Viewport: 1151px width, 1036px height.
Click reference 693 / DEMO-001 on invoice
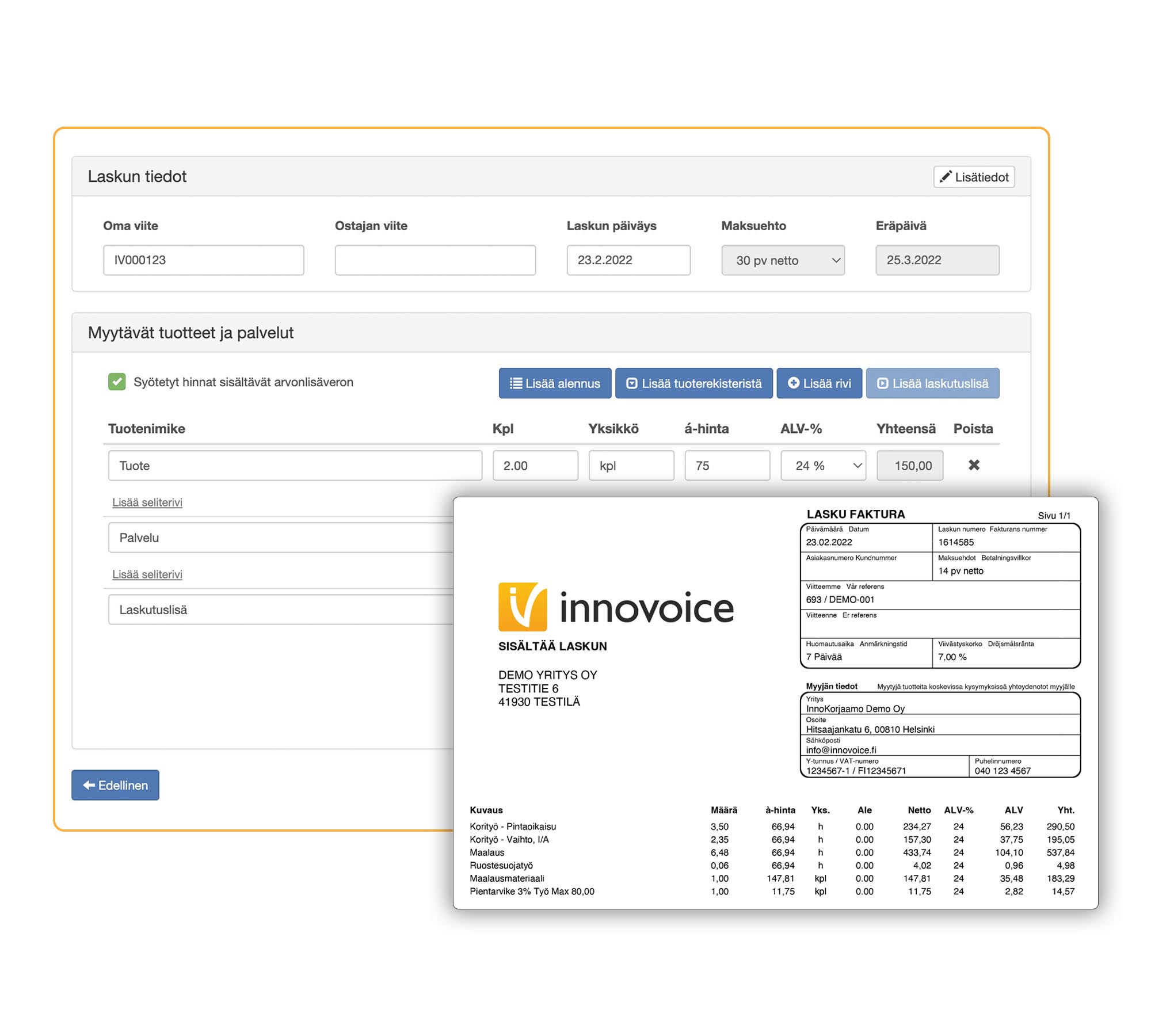coord(840,600)
